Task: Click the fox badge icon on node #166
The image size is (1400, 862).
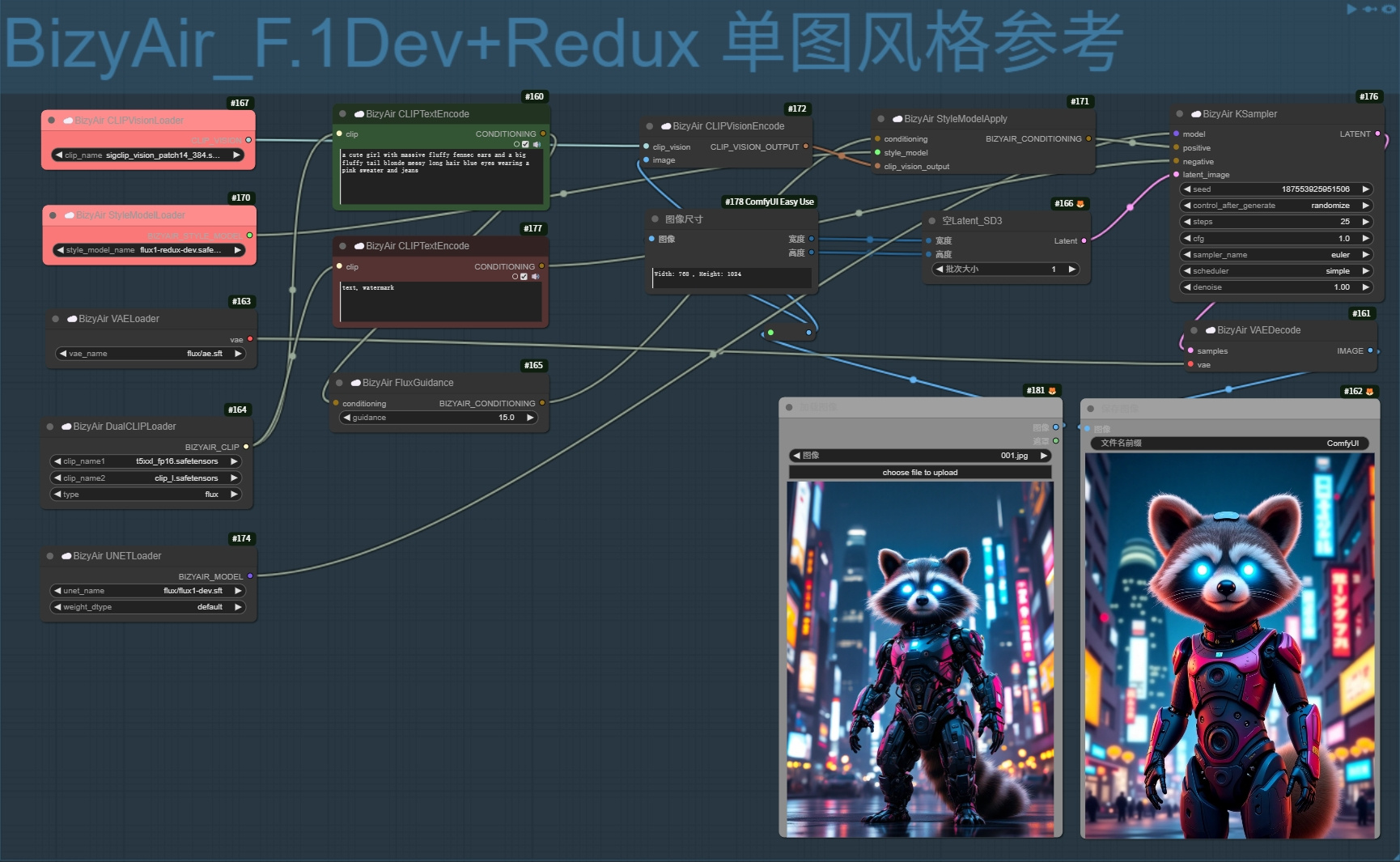Action: [1080, 204]
